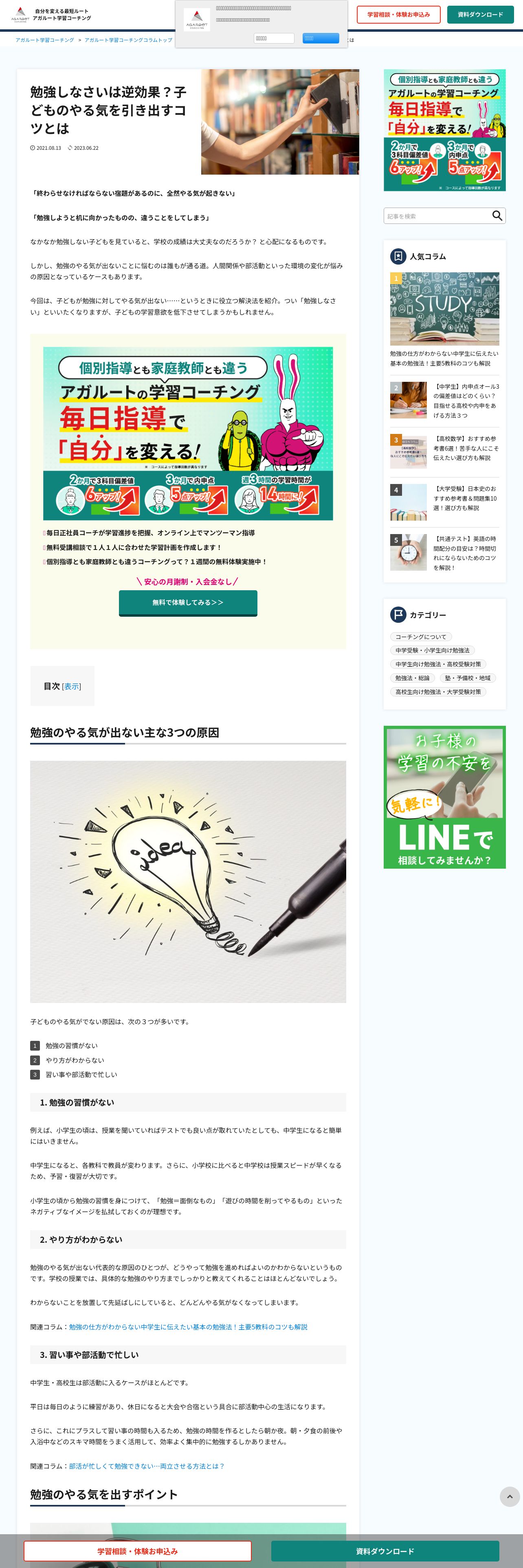
Task: Click the scroll-to-top arrow button
Action: pyautogui.click(x=510, y=1496)
